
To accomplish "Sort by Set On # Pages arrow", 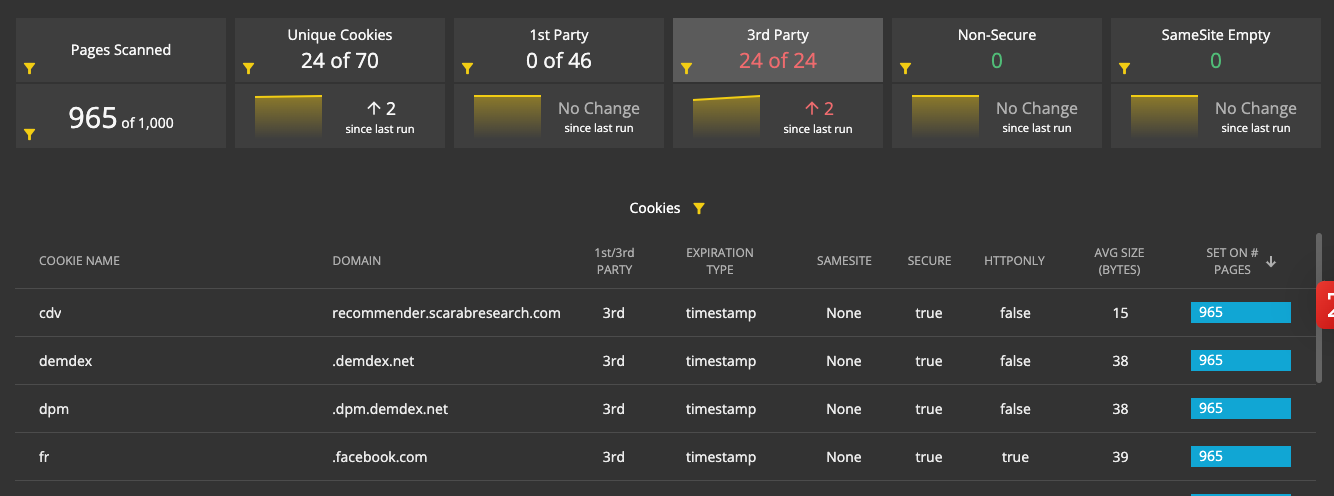I will (1271, 262).
